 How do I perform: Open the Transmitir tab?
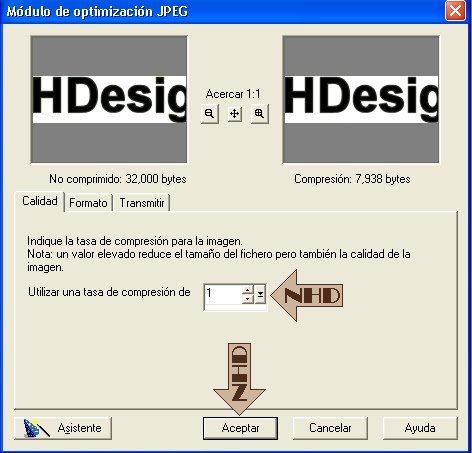[x=142, y=203]
